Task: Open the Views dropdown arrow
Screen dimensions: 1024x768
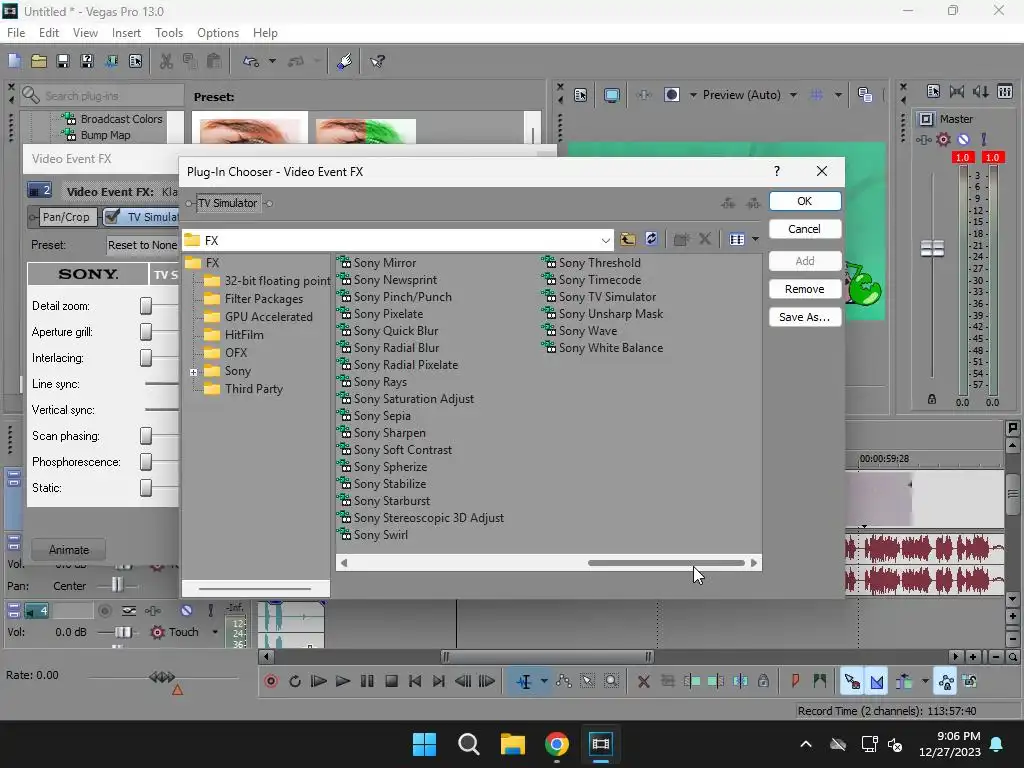Action: click(756, 240)
